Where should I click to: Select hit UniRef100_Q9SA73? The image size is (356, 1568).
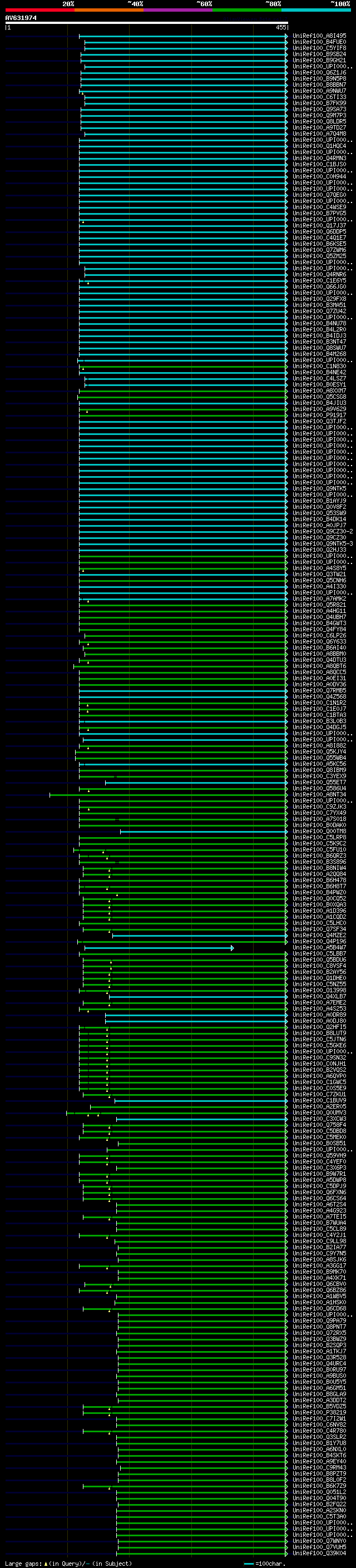[319, 110]
